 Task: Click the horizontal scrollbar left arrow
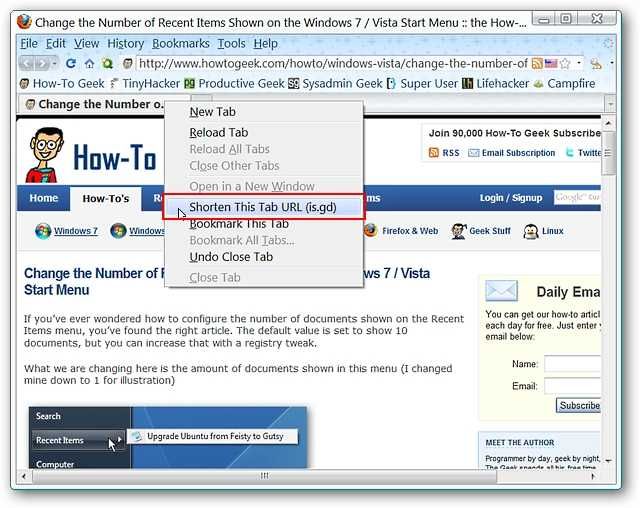coord(24,476)
